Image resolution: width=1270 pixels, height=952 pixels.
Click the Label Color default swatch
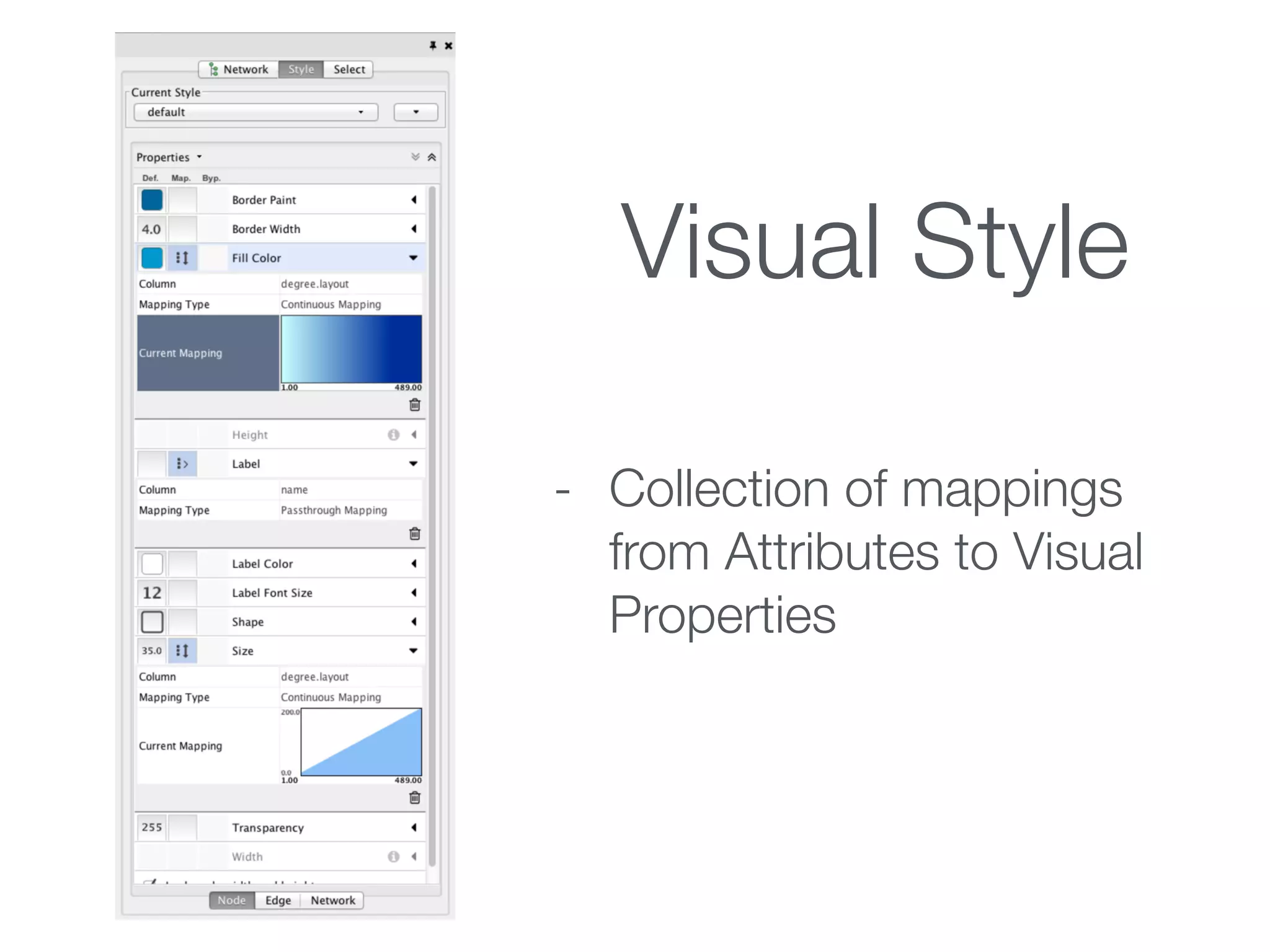[x=152, y=564]
